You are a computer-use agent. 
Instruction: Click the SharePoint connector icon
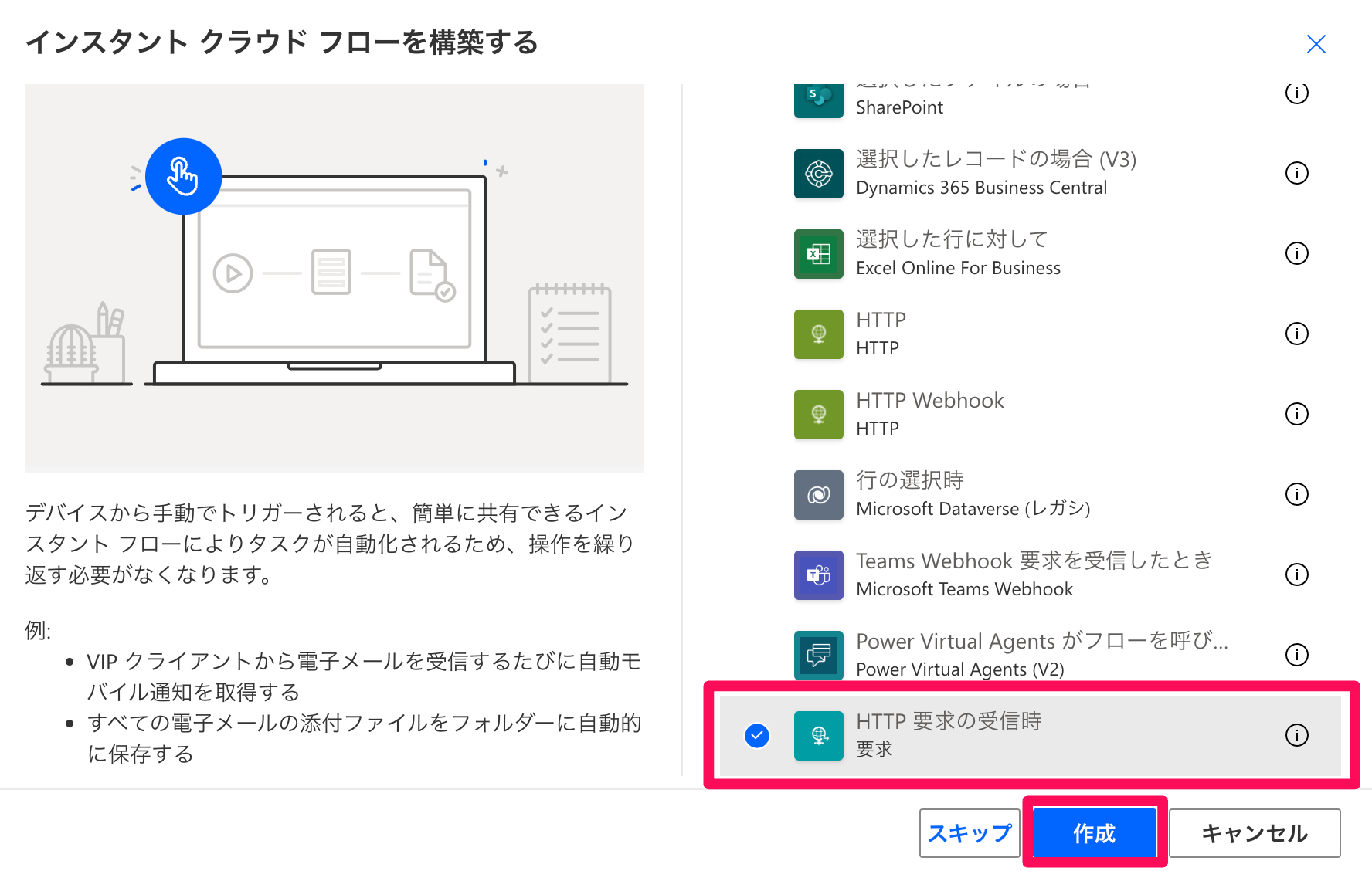[818, 100]
